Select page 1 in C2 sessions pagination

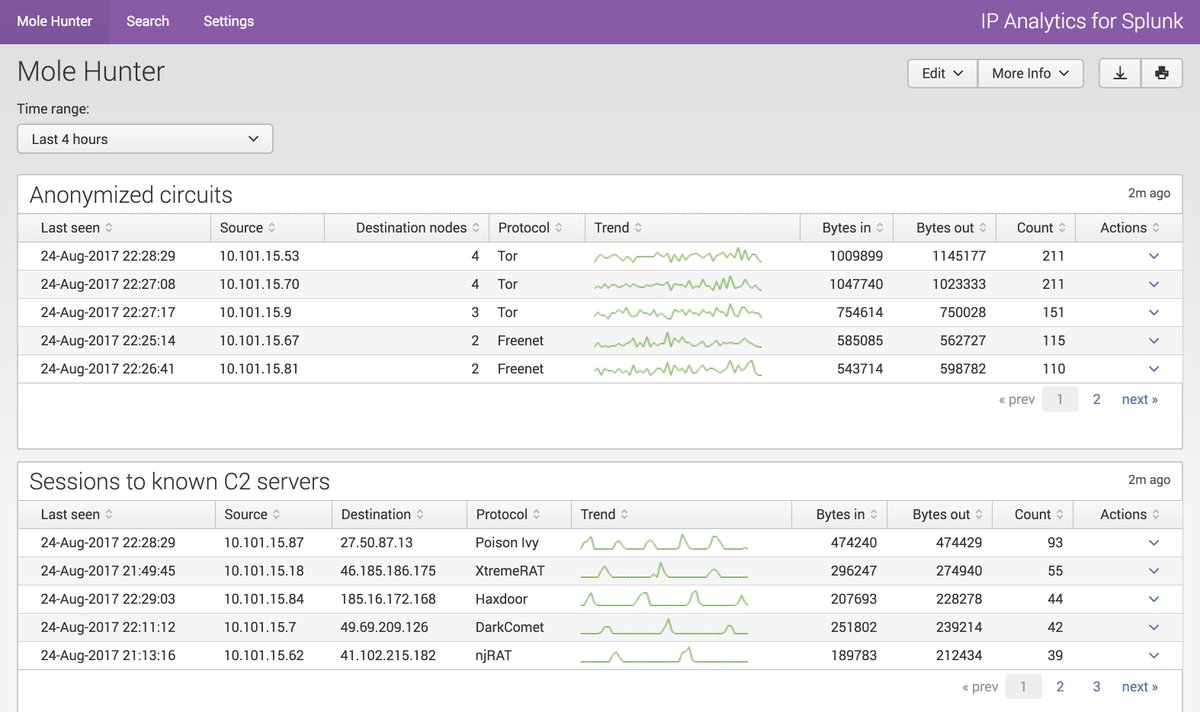click(x=1023, y=686)
